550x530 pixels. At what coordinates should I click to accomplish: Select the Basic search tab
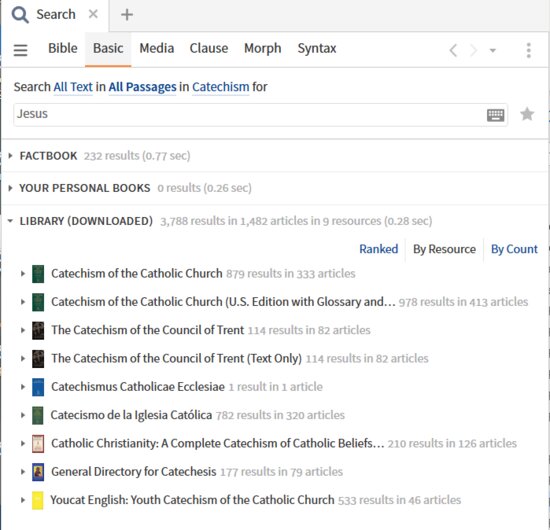pos(108,48)
